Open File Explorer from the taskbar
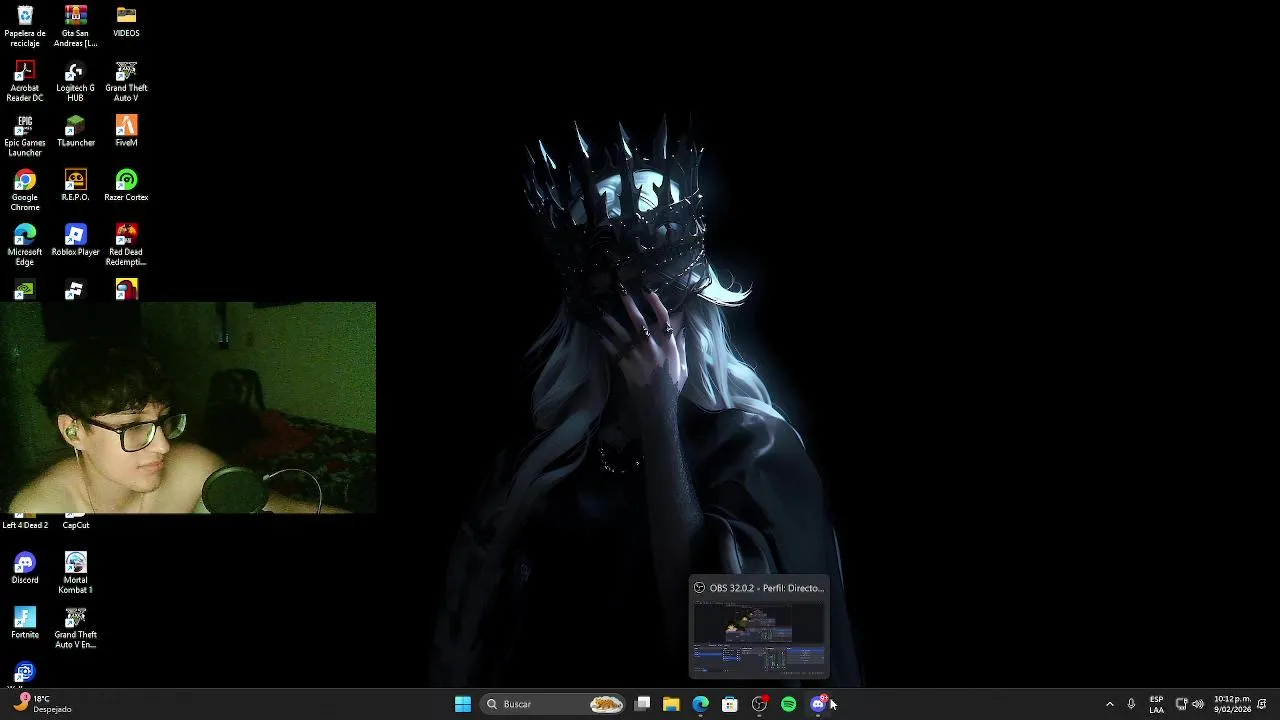1280x720 pixels. [671, 704]
